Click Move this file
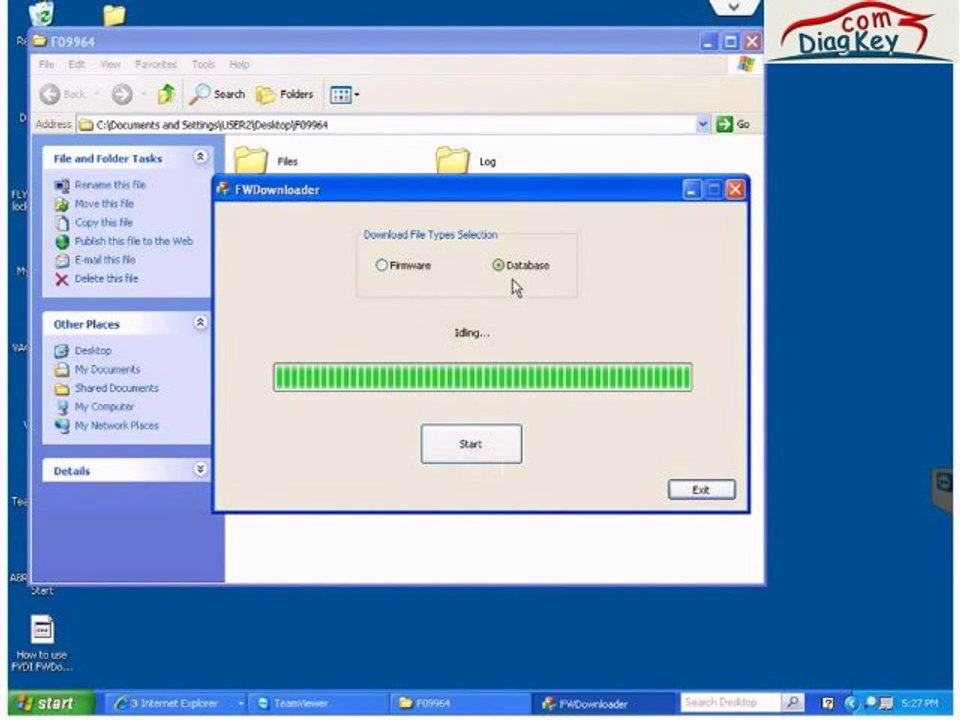The height and width of the screenshot is (720, 960). [104, 204]
